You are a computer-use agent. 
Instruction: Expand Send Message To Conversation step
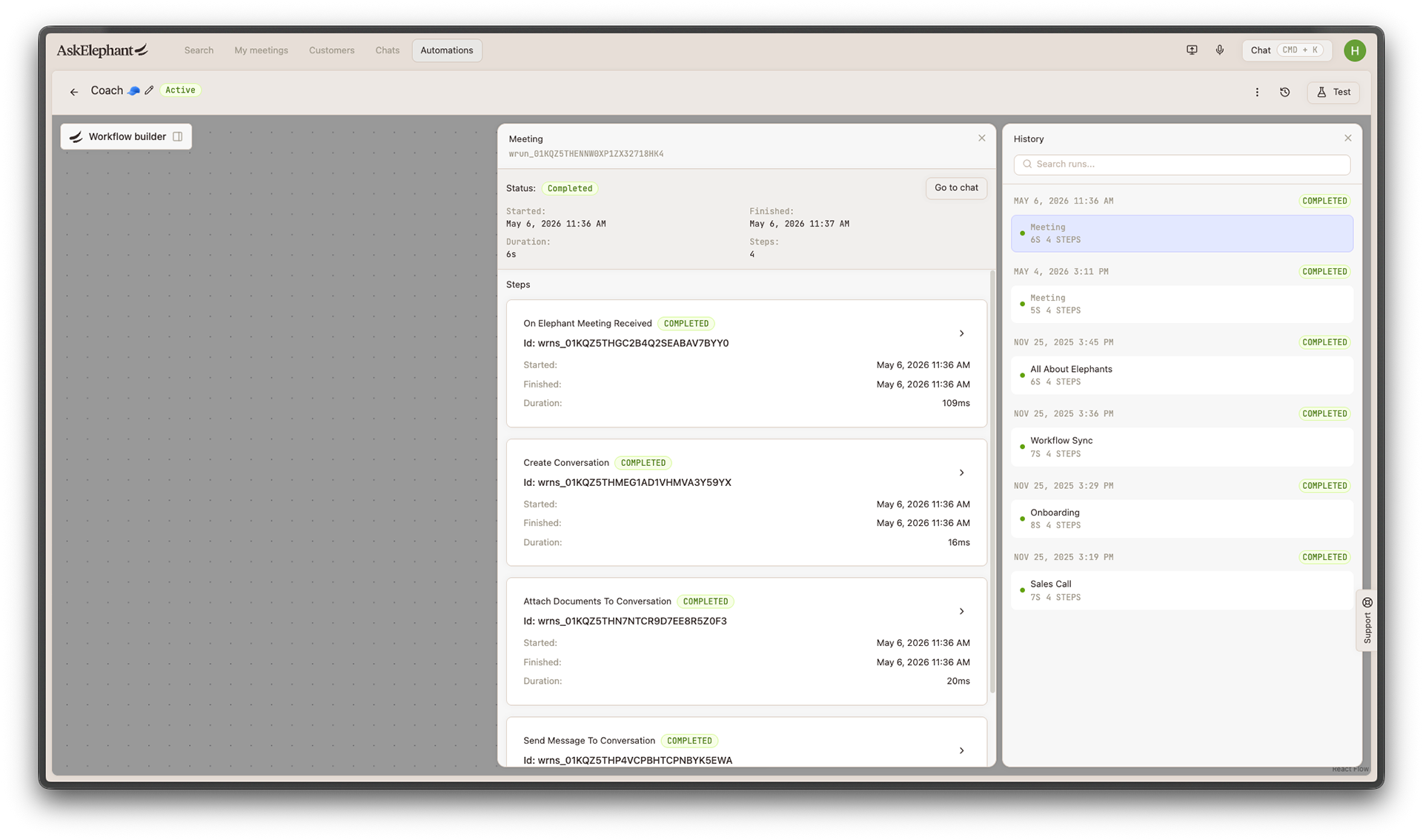(x=962, y=751)
